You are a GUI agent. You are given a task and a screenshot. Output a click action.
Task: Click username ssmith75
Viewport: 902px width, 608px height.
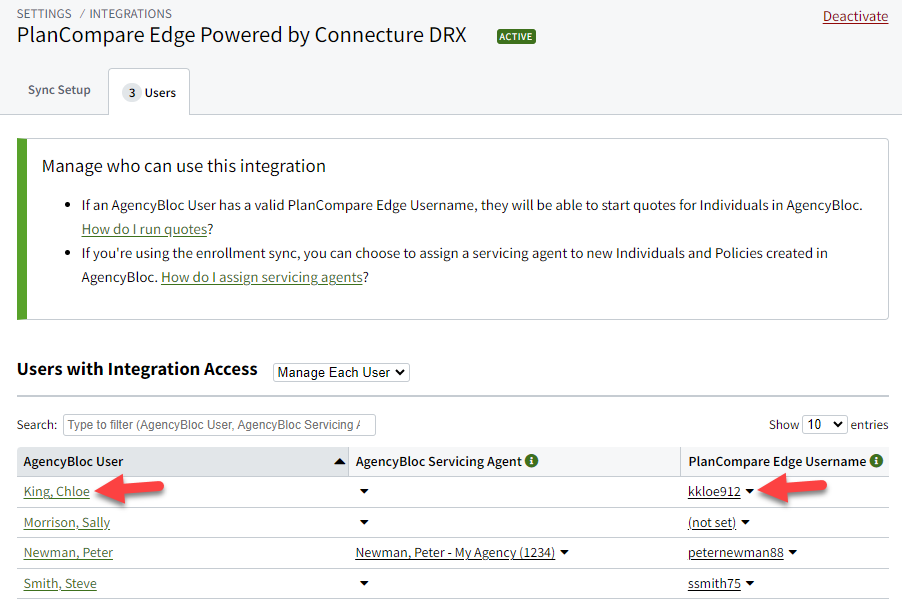point(714,584)
